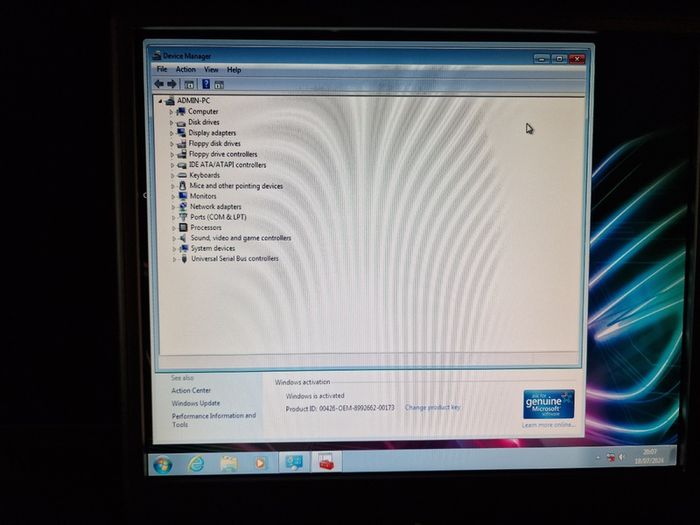The image size is (700, 525).
Task: Click the Back arrow in Device Manager toolbar
Action: point(159,83)
